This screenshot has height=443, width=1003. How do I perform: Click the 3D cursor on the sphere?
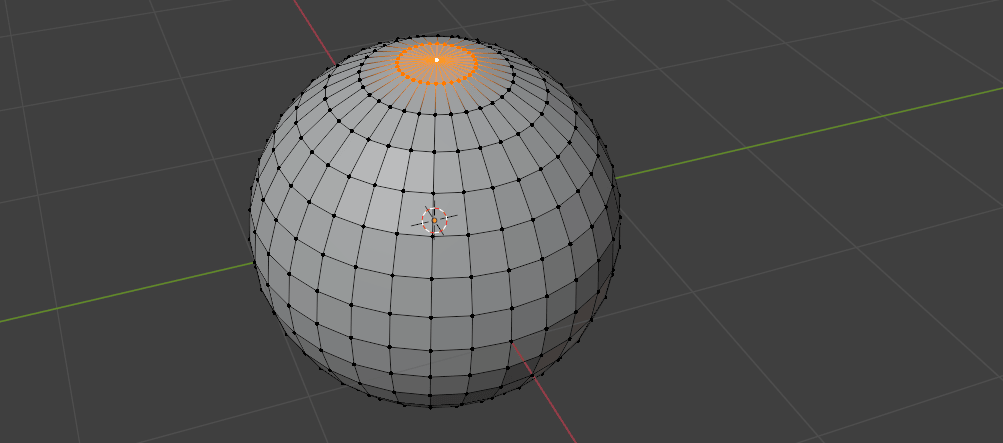tap(434, 221)
